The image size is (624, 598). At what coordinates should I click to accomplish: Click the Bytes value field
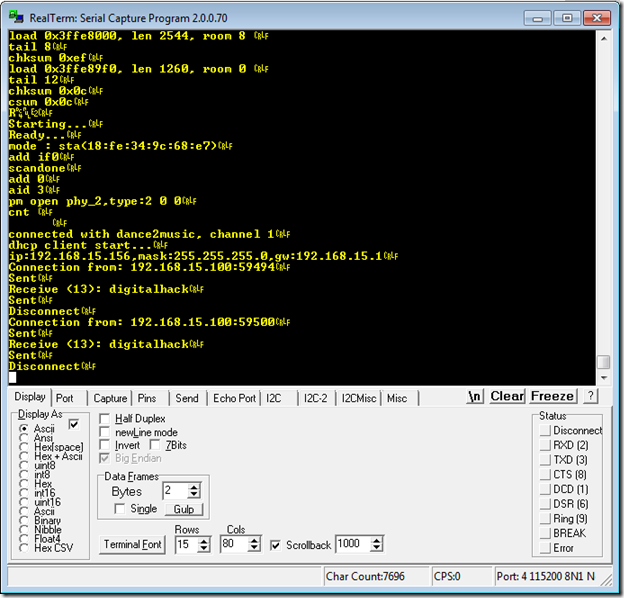coord(175,491)
